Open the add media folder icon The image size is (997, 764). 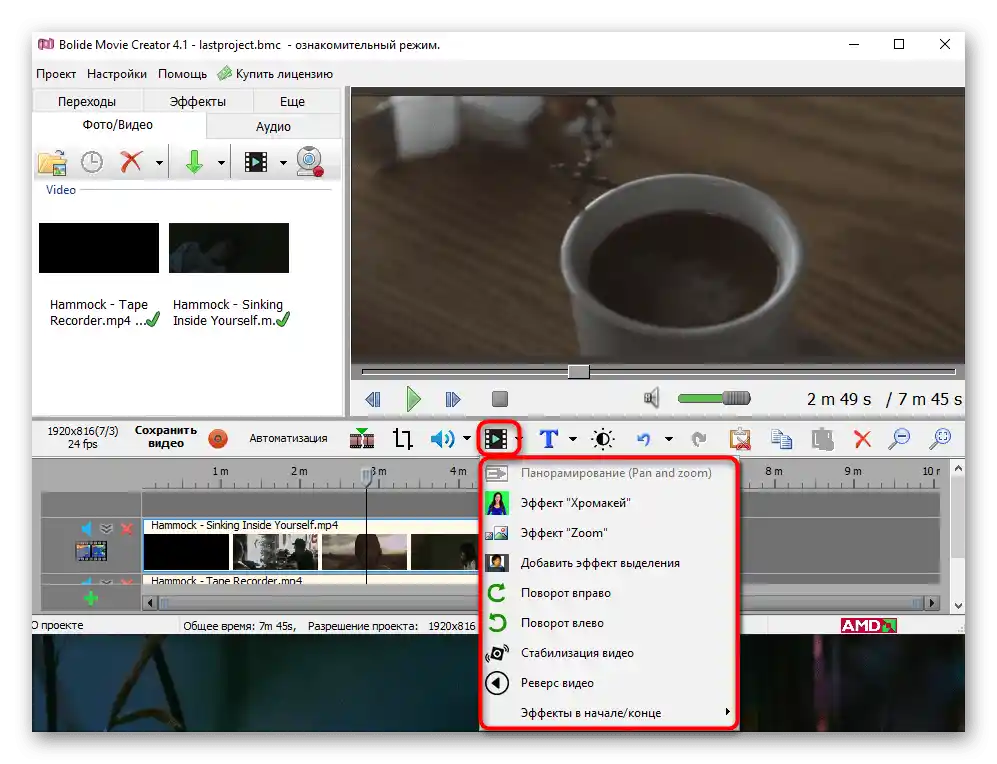tap(52, 162)
